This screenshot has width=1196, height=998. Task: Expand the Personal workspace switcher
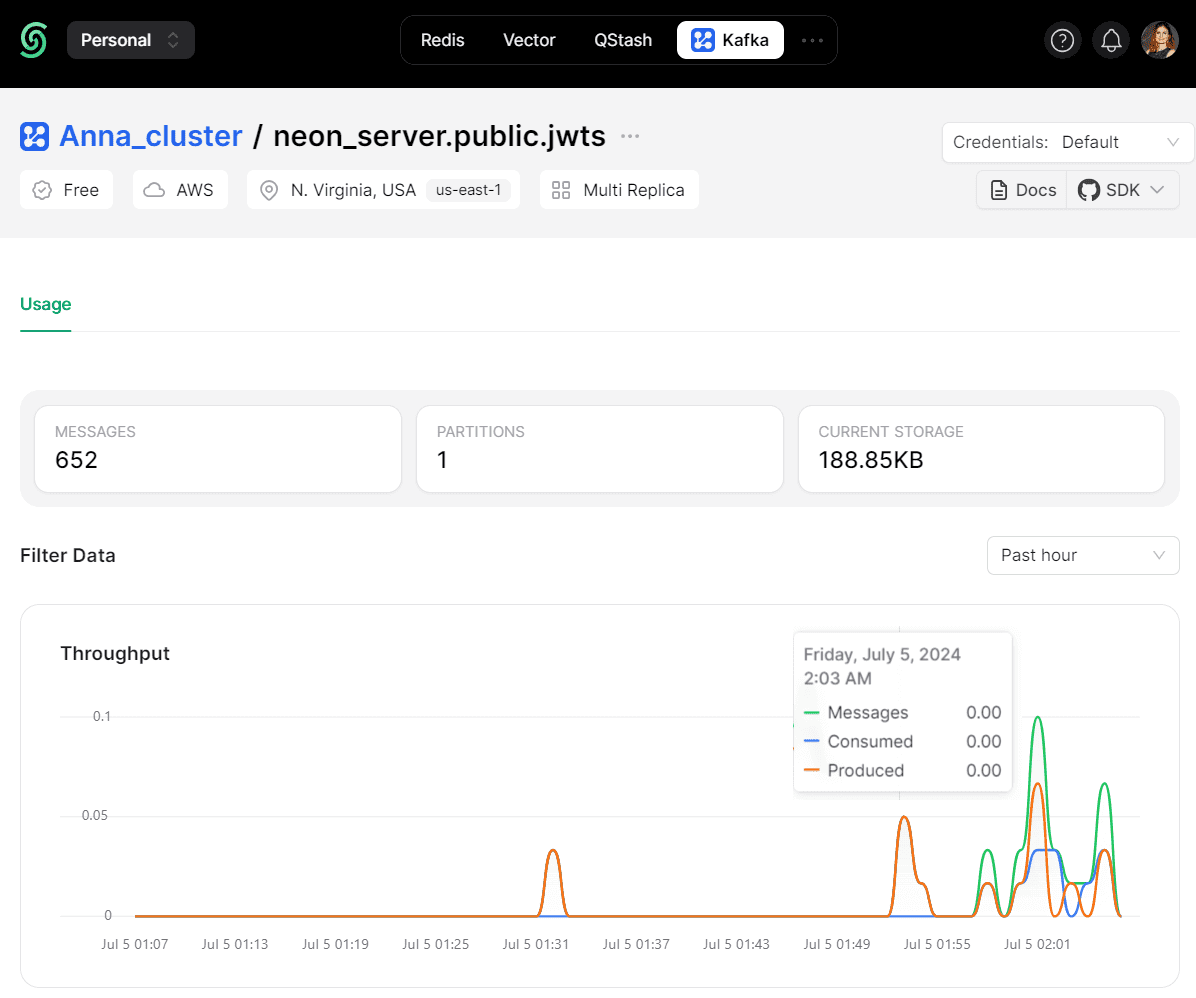coord(130,40)
